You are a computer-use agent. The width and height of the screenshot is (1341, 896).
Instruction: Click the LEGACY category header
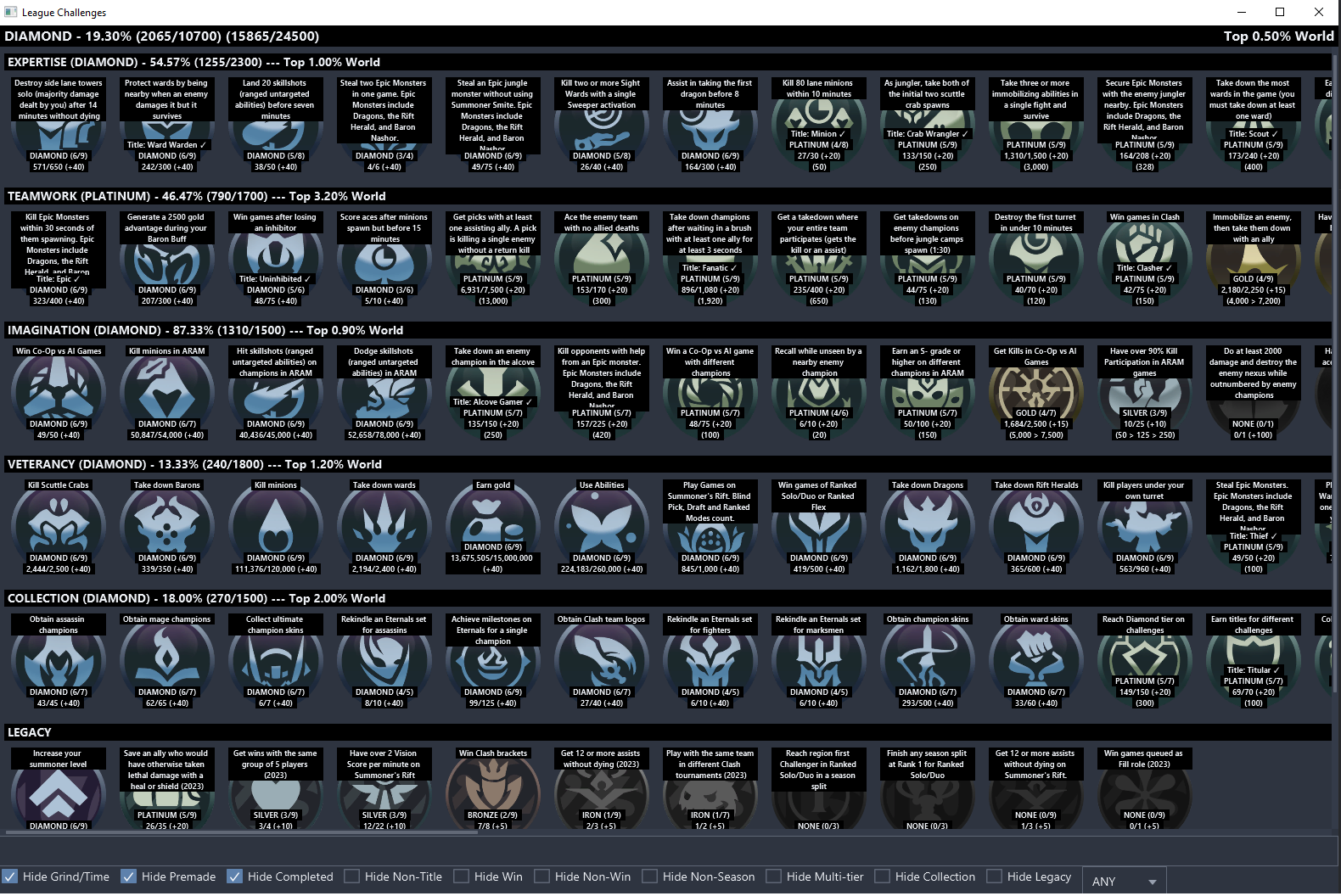(x=667, y=732)
